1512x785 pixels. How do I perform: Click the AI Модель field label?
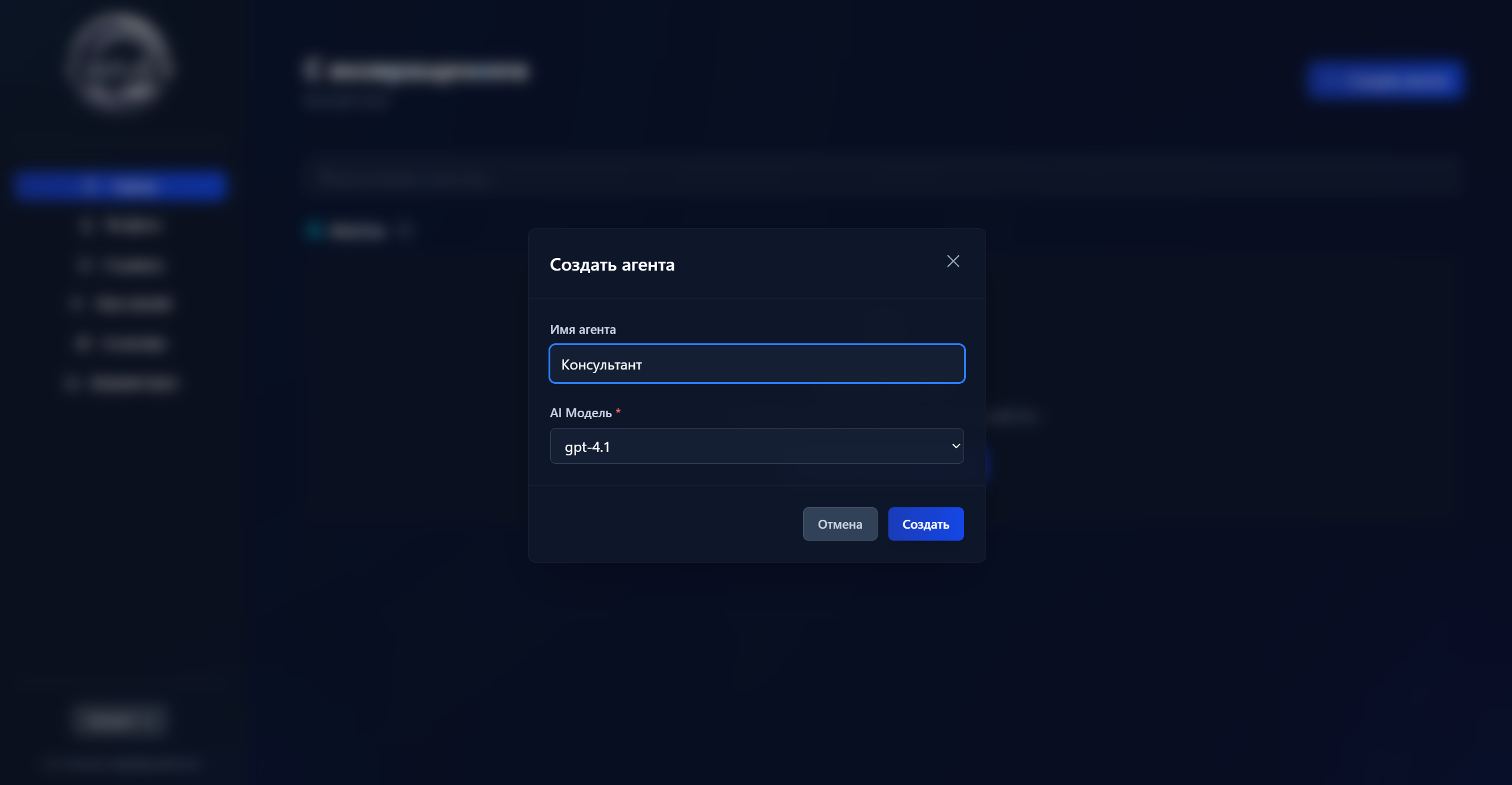(x=580, y=413)
